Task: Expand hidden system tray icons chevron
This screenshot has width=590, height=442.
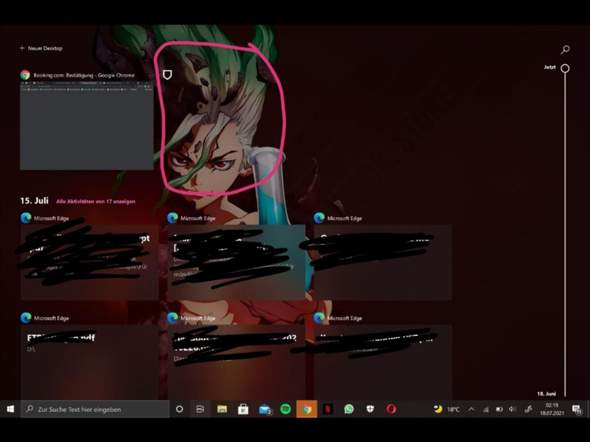Action: pos(471,409)
